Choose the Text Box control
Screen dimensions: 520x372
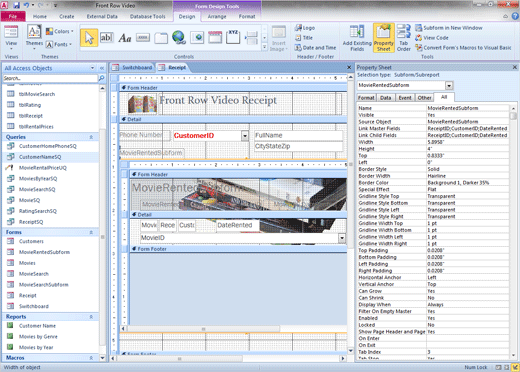tap(106, 38)
